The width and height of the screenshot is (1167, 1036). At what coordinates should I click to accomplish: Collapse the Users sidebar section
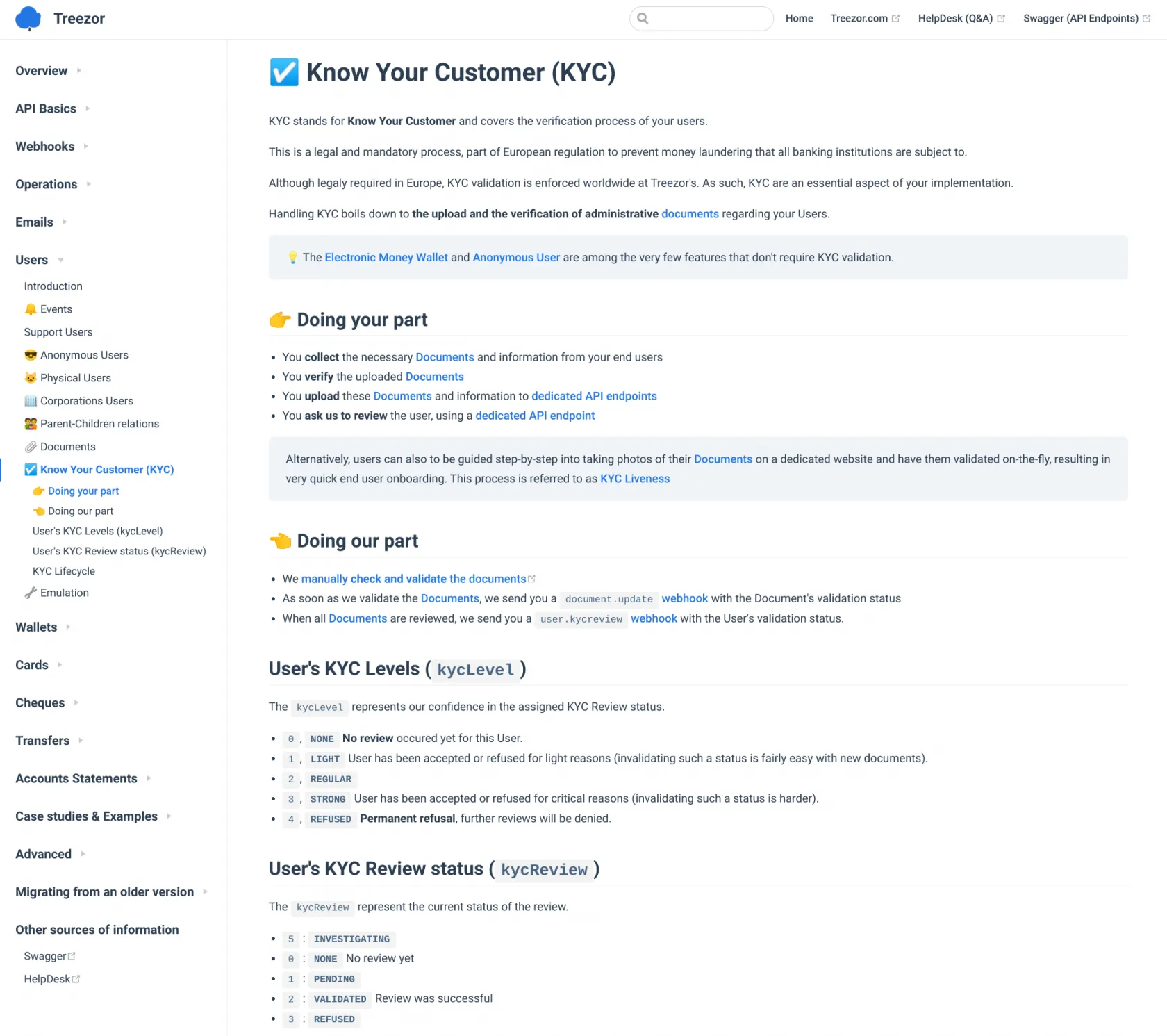click(x=61, y=260)
